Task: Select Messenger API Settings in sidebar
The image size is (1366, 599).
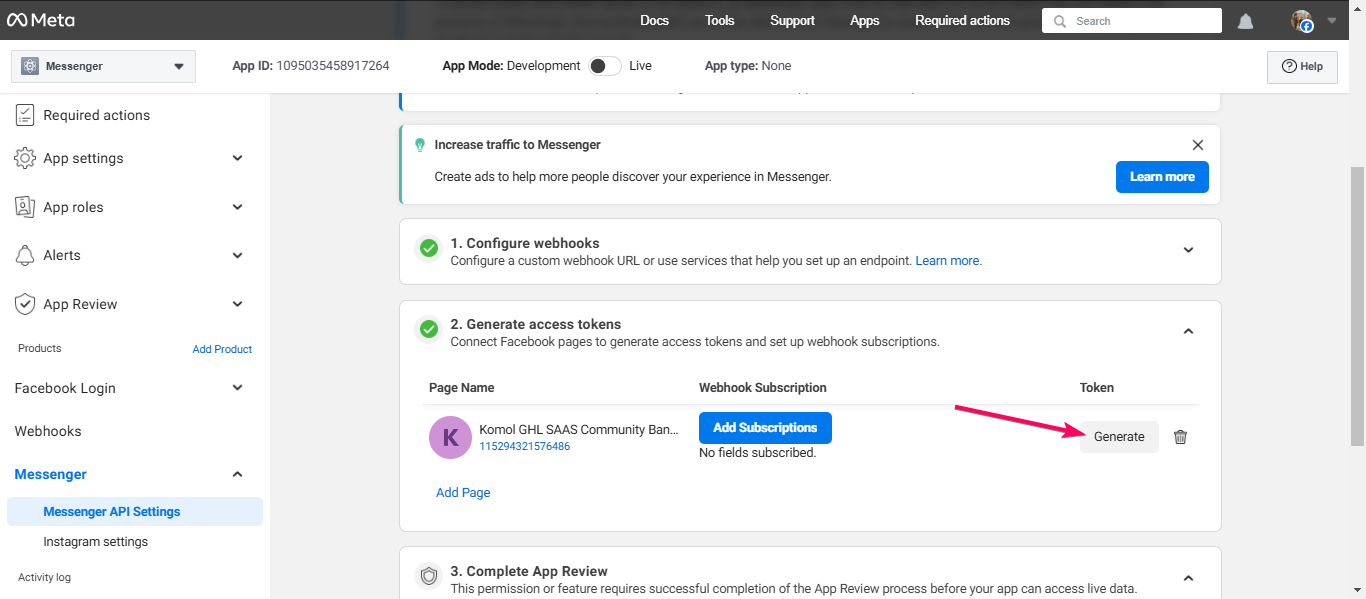Action: [x=135, y=512]
